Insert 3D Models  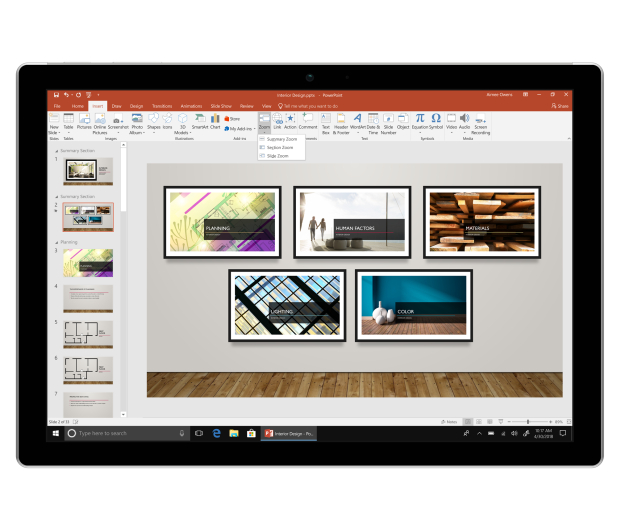click(183, 124)
